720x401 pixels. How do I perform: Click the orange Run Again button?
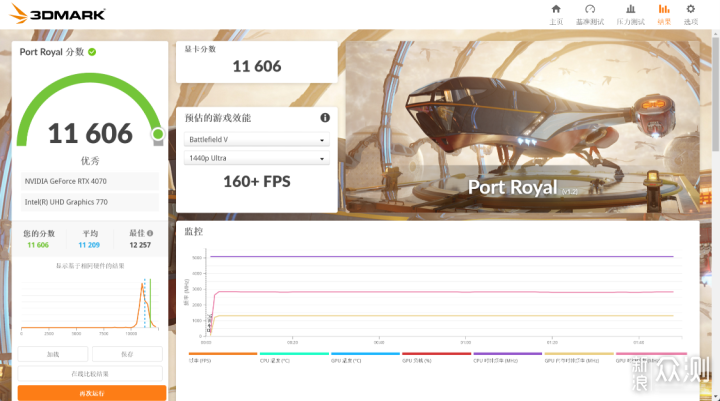tap(91, 393)
